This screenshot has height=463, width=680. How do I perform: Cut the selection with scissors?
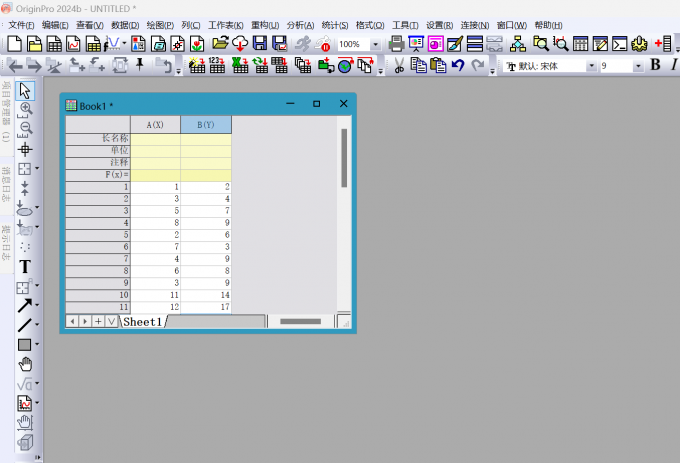pos(399,65)
